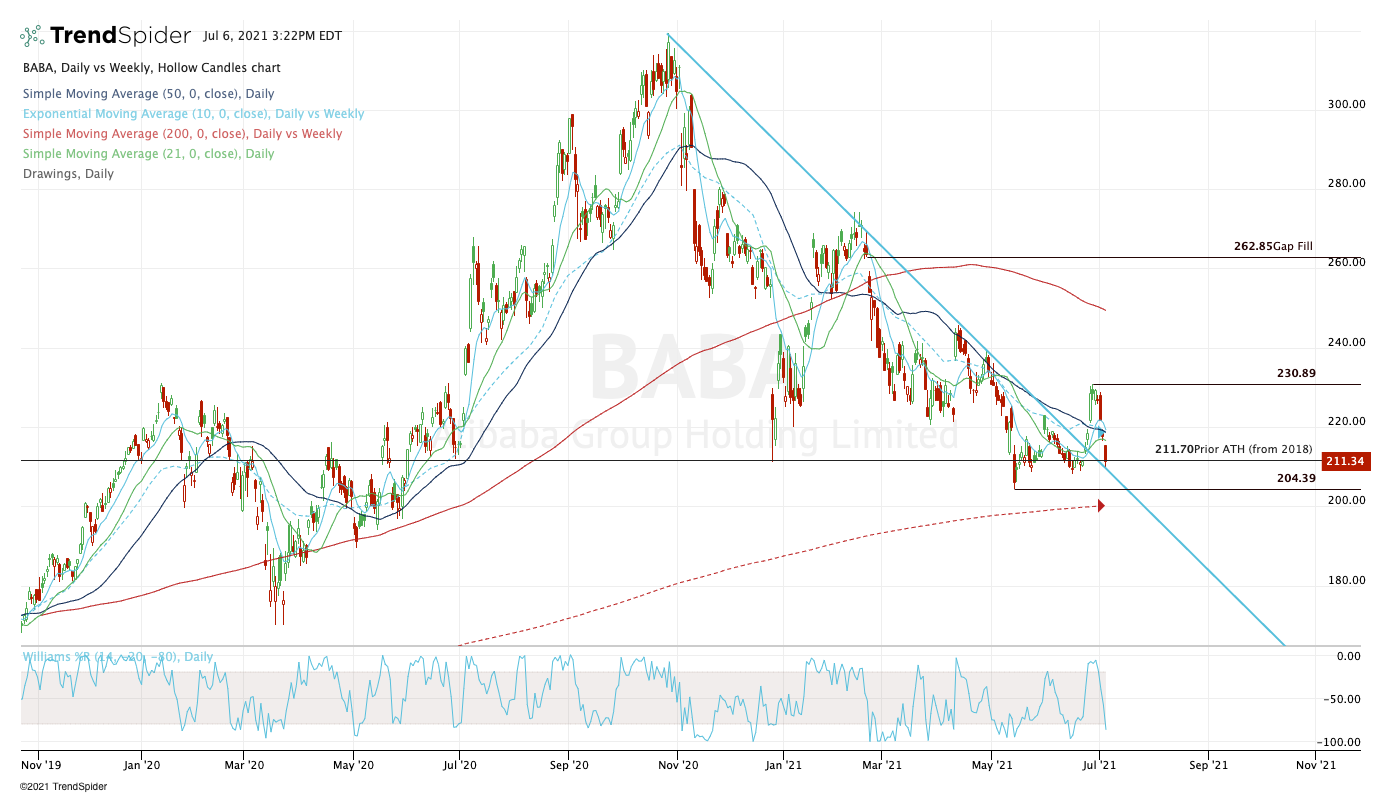Select the 262.85 Gap Fill annotation

tap(1273, 246)
